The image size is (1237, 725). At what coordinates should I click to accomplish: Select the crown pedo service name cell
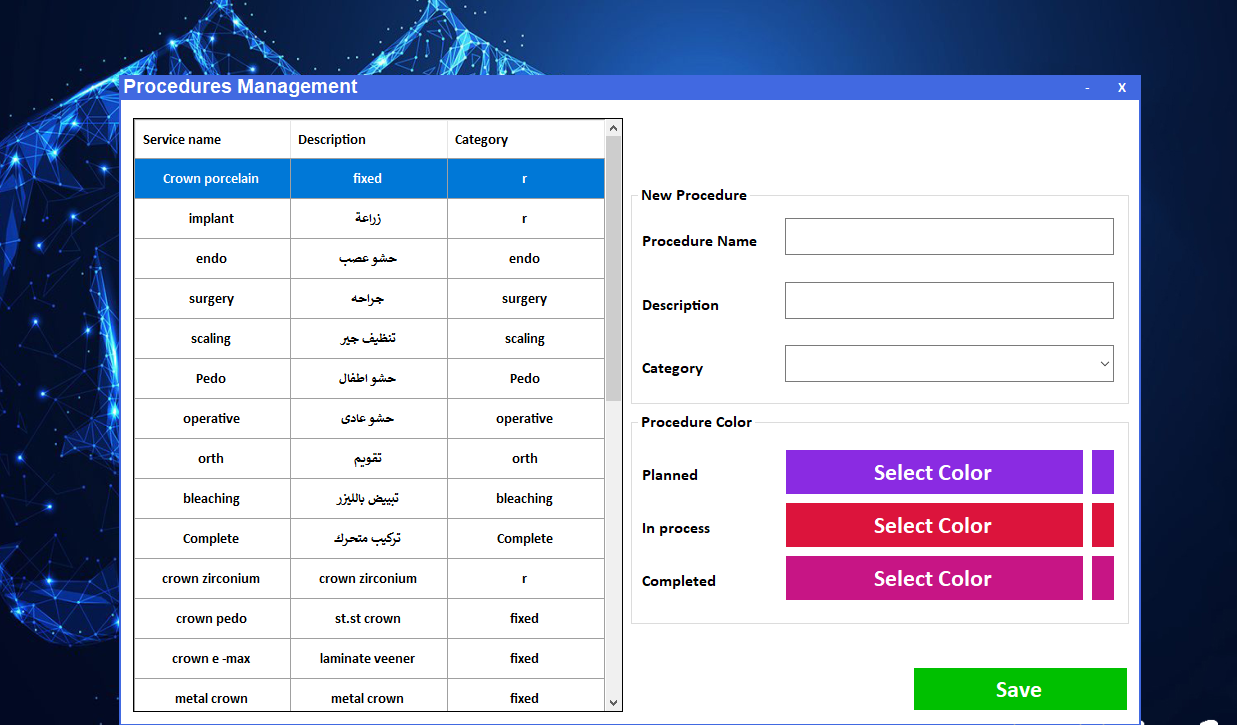pyautogui.click(x=212, y=619)
